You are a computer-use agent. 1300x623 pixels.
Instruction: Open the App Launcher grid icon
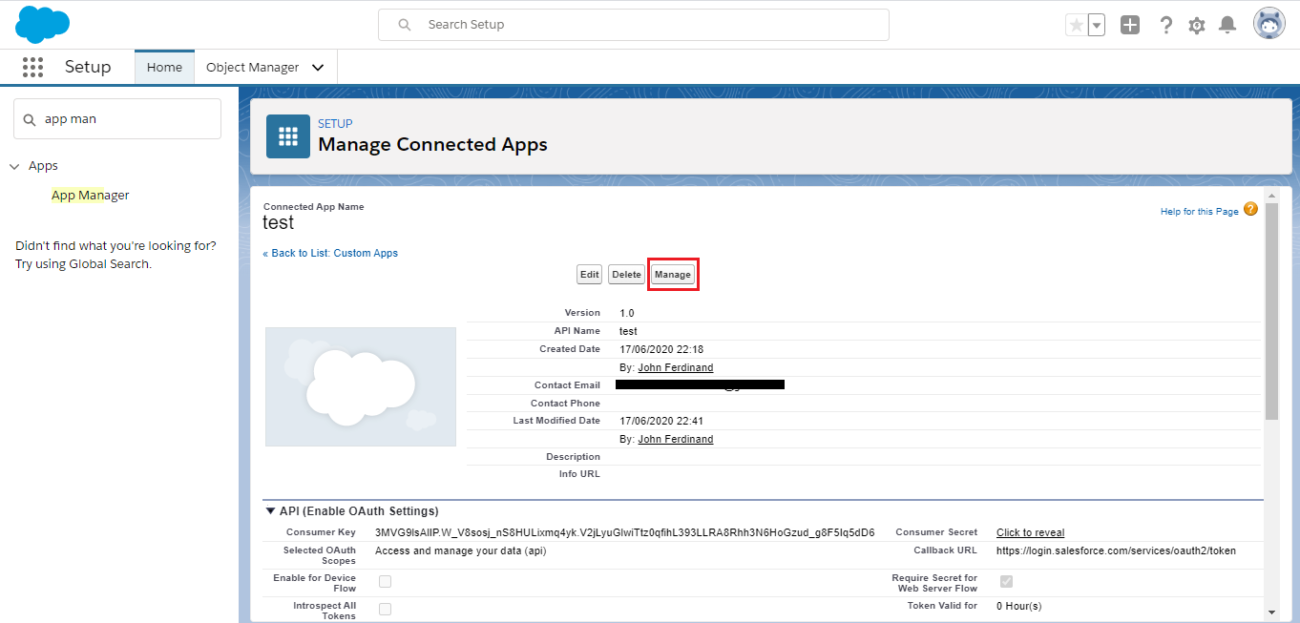pyautogui.click(x=33, y=67)
